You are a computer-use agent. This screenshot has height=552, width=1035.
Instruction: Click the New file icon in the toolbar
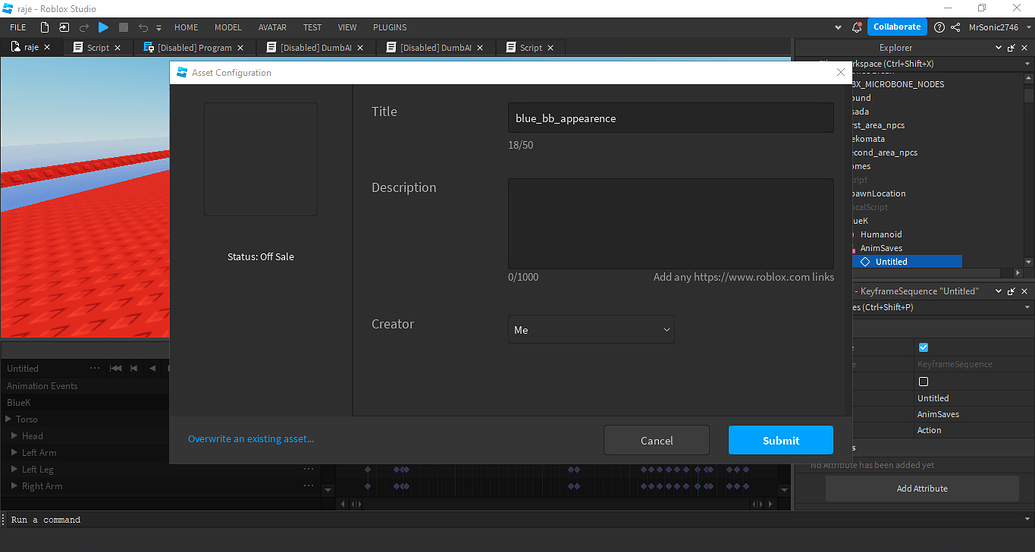pyautogui.click(x=45, y=27)
